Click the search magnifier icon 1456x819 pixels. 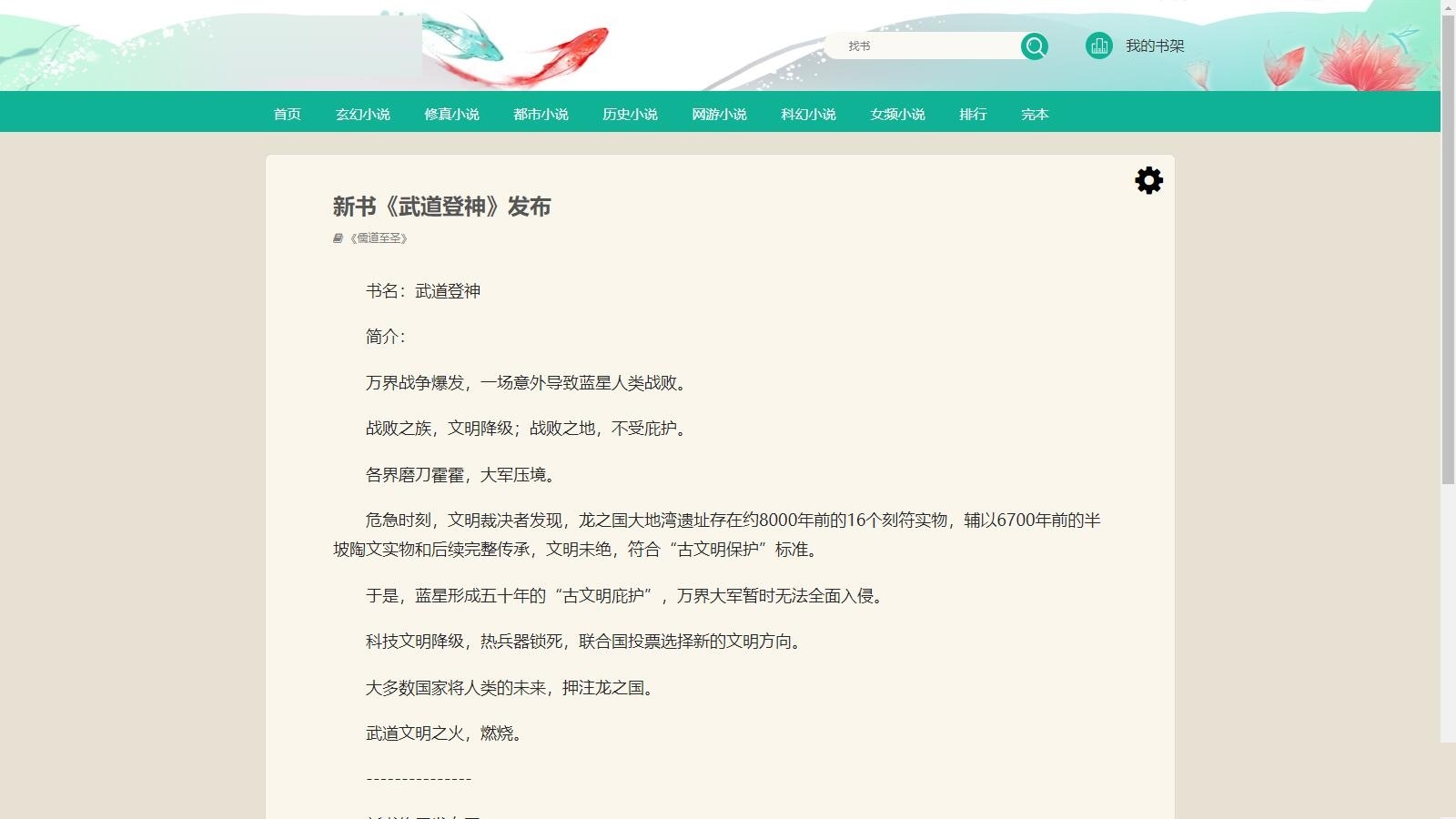1035,45
